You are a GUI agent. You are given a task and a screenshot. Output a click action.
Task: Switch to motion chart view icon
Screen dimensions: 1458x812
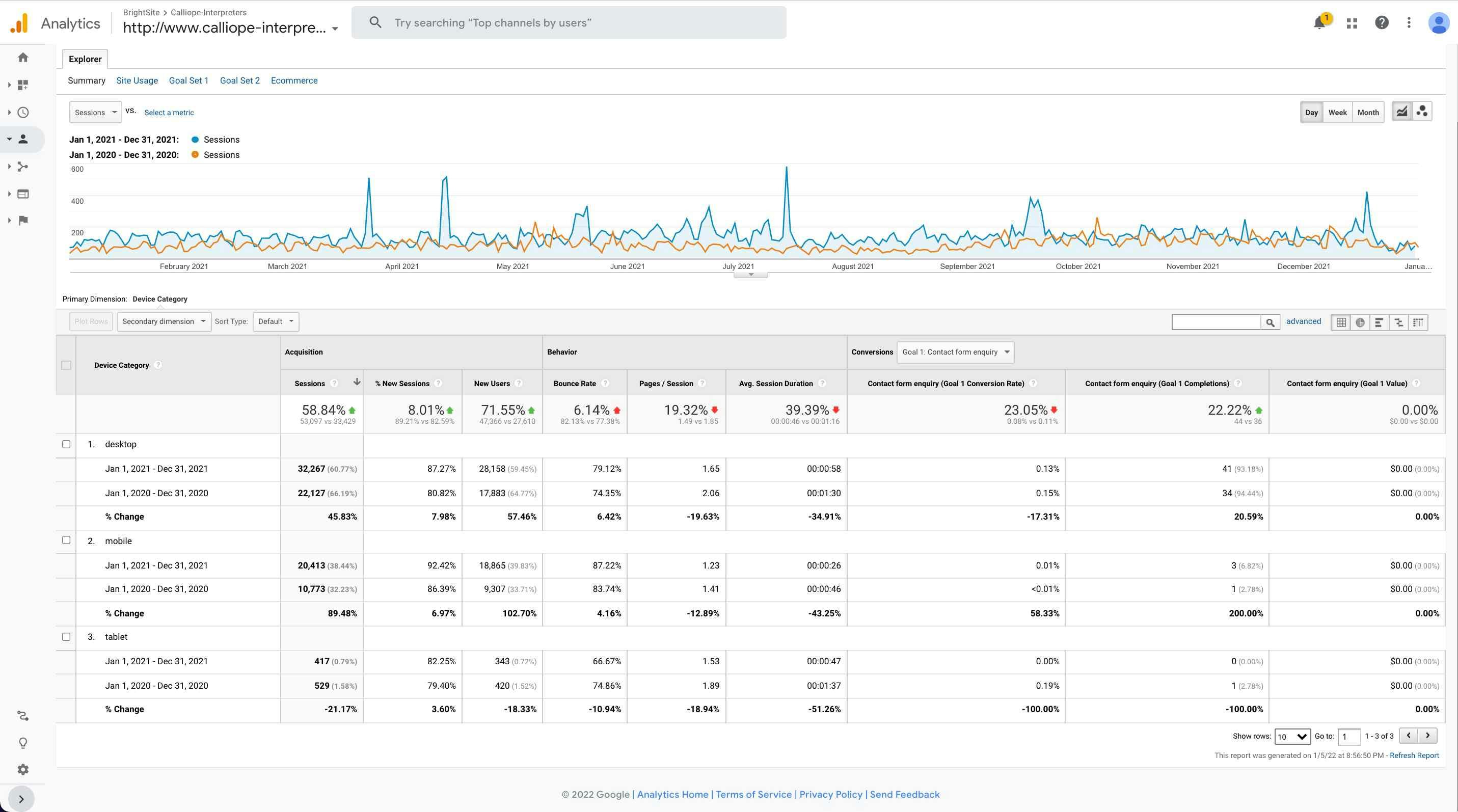1422,112
